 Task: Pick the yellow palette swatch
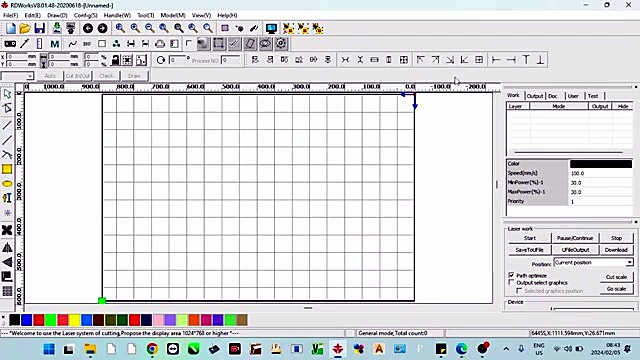[74, 320]
